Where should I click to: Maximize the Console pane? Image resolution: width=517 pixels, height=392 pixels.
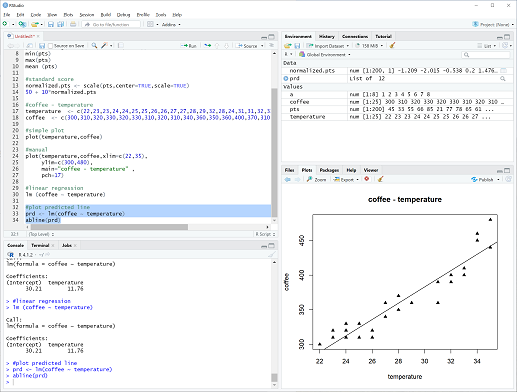tap(272, 246)
